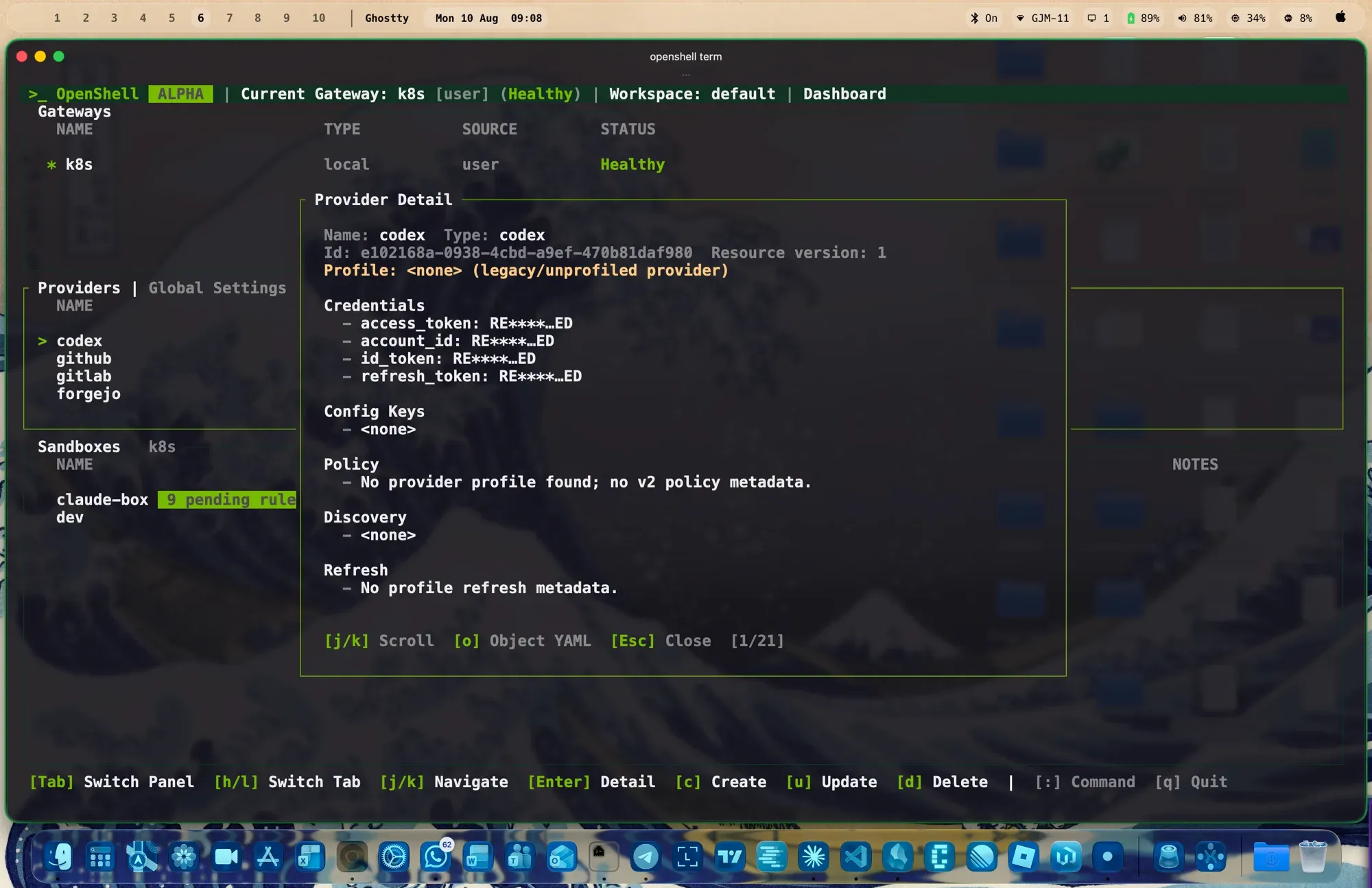This screenshot has width=1372, height=888.
Task: Select the codex row in Providers list
Action: point(79,341)
